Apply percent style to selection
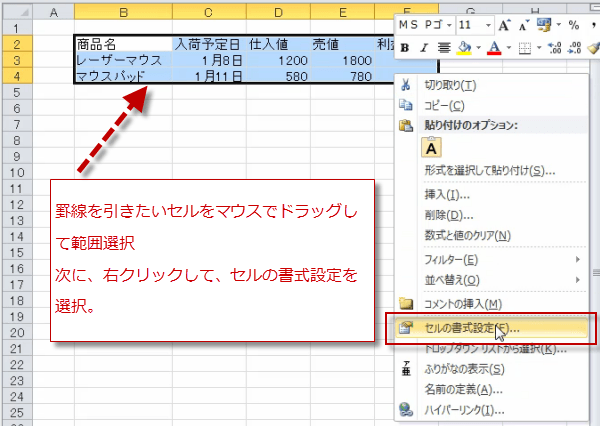600x426 pixels. (574, 25)
